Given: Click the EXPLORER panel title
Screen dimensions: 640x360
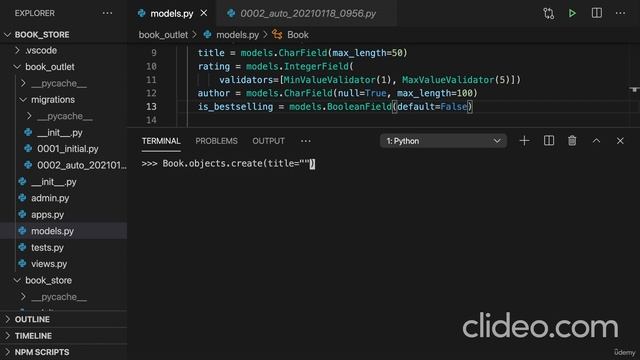Looking at the screenshot, I should [x=35, y=13].
